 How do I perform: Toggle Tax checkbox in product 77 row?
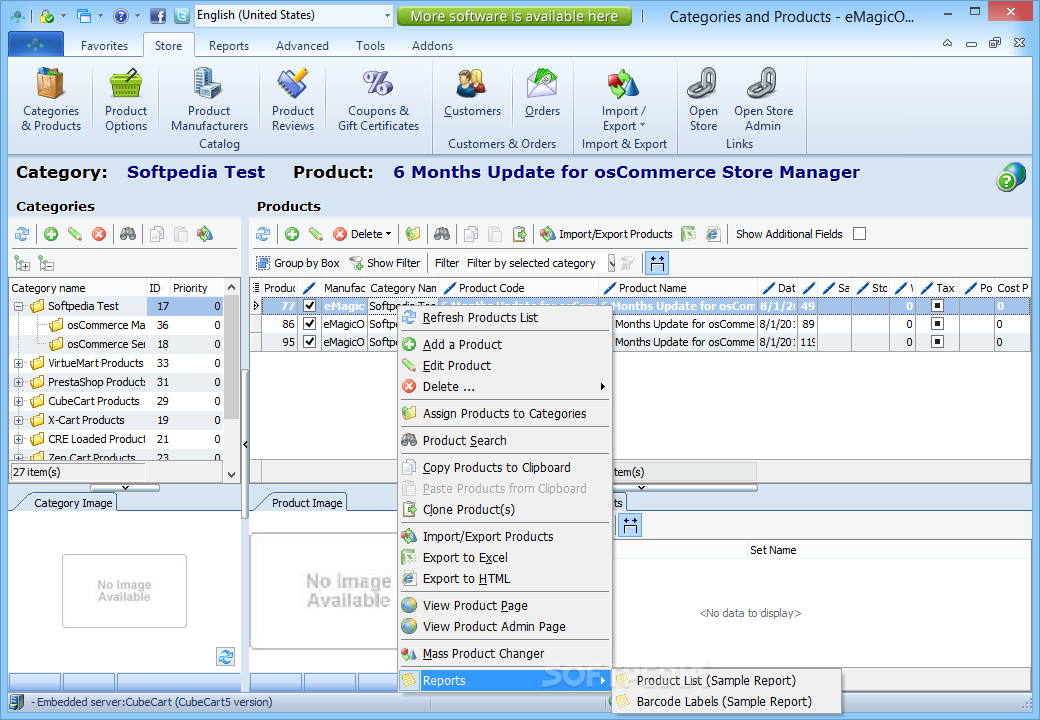937,306
